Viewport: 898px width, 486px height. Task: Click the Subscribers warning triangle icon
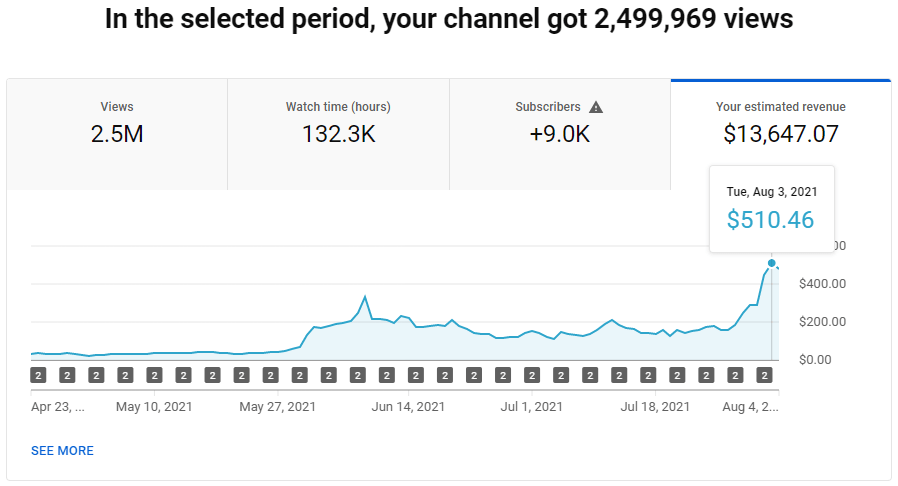click(x=596, y=107)
